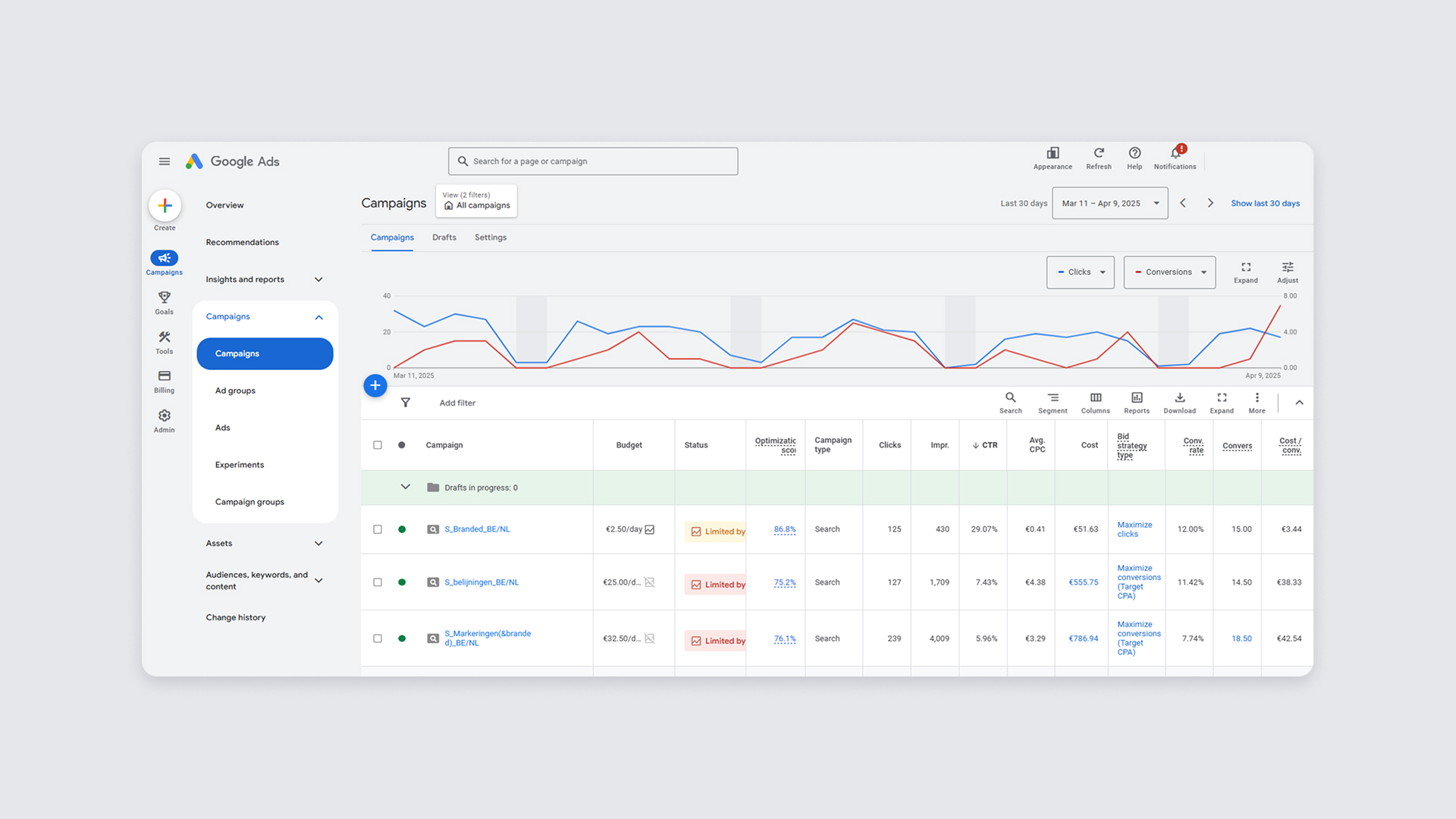
Task: Check the S_belijningen_BE/NL row checkbox
Action: [x=377, y=582]
